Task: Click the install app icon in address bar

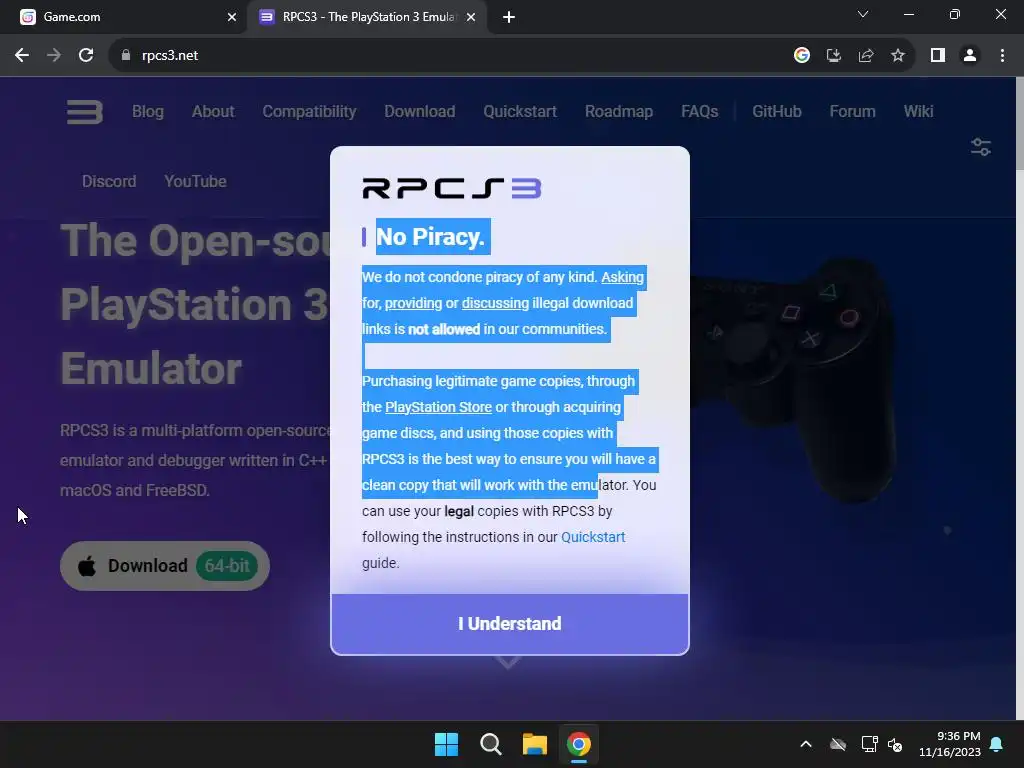Action: [833, 56]
